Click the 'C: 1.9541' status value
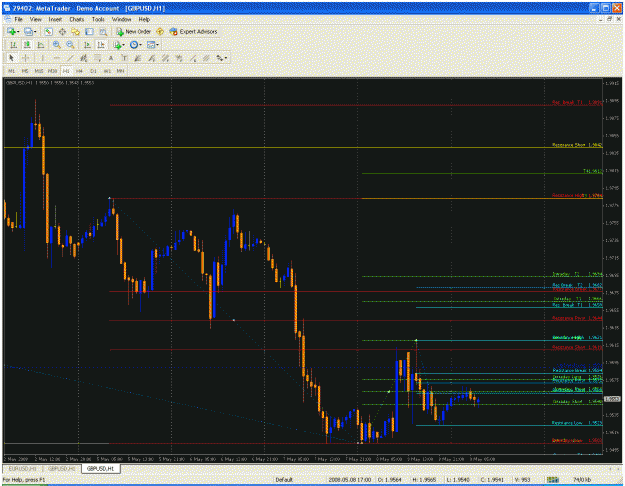Viewport: 625px width, 486px height. point(491,480)
